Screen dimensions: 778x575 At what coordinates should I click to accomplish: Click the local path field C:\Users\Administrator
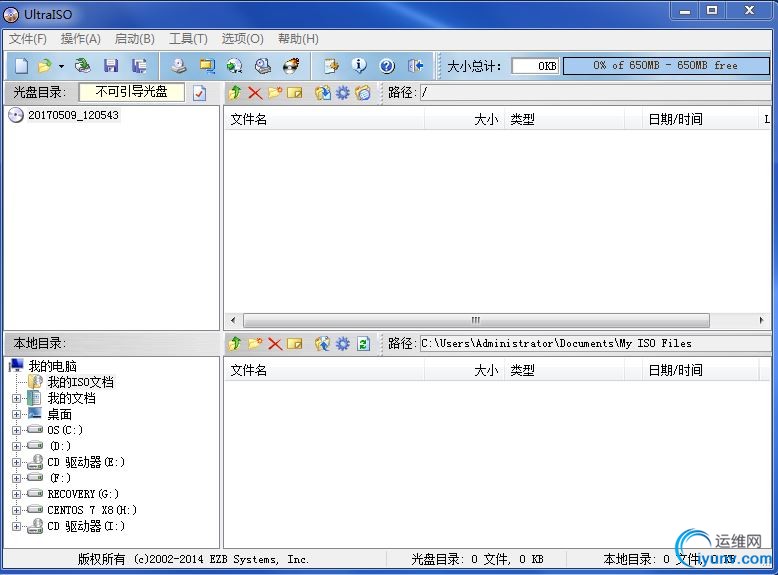point(594,343)
